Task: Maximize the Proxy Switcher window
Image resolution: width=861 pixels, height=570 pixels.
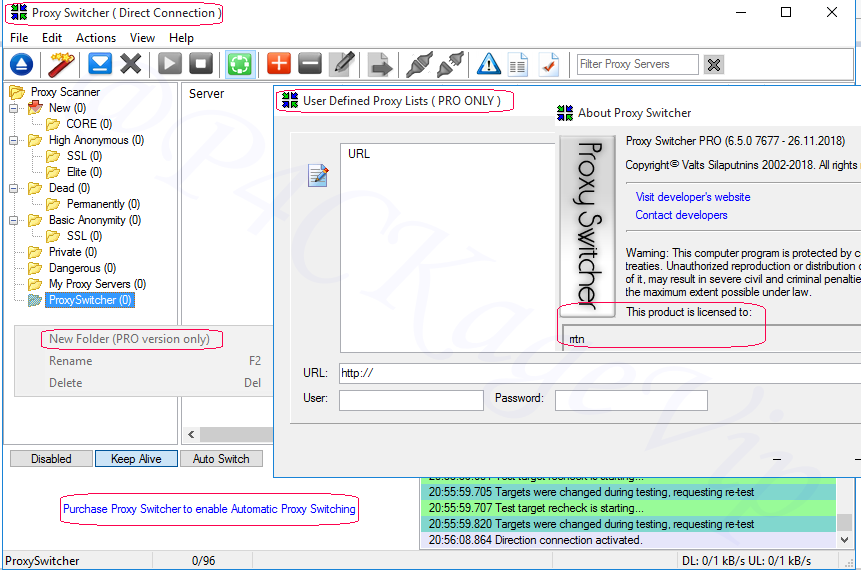Action: pyautogui.click(x=786, y=12)
